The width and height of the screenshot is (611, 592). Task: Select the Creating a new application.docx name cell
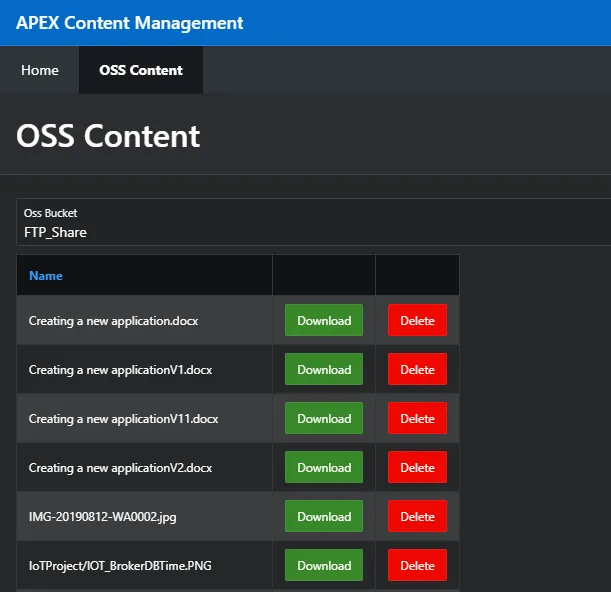click(x=145, y=320)
